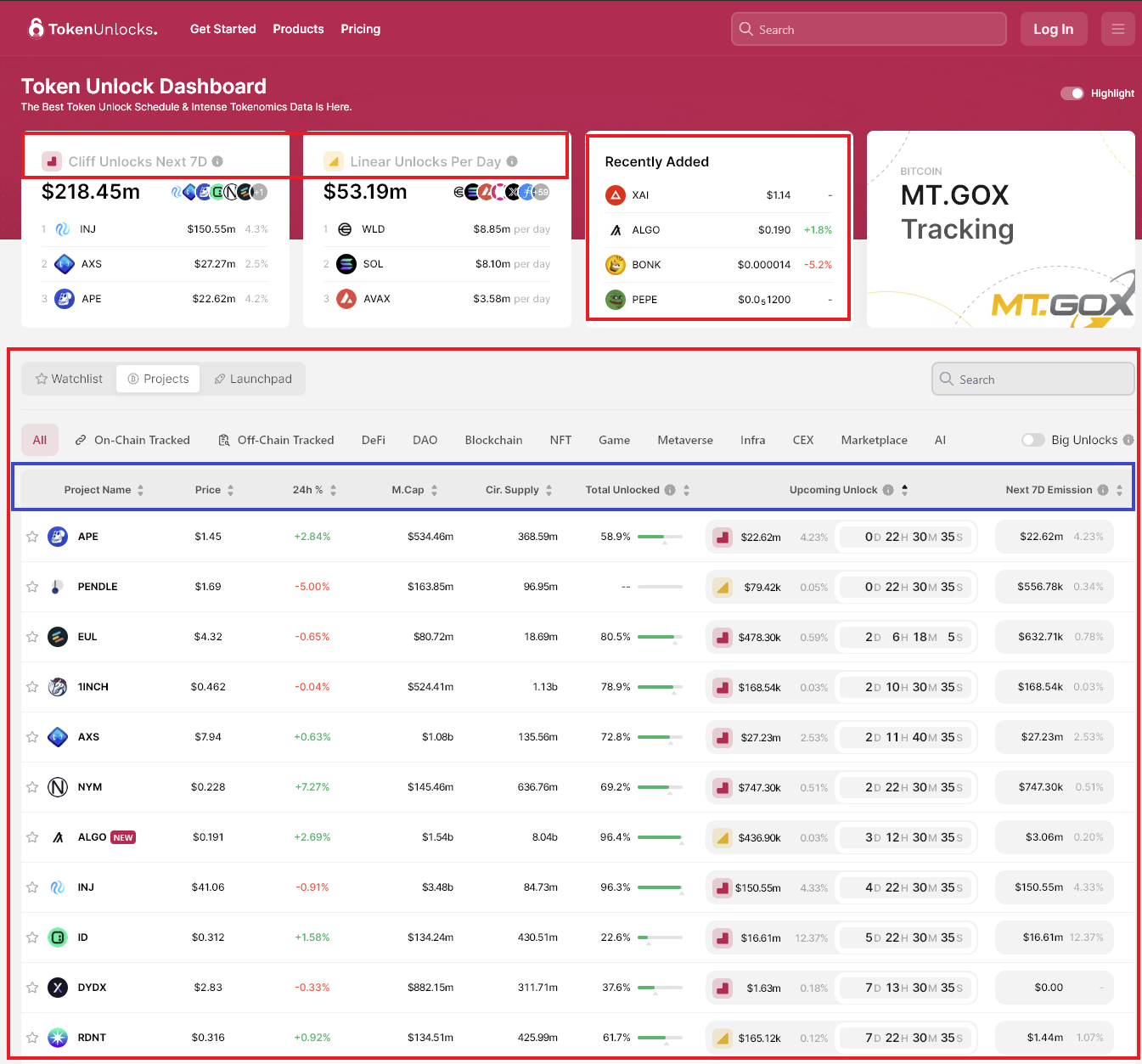Click linear unlock icon in PENDLE row
This screenshot has height=1064, width=1142.
pos(723,587)
